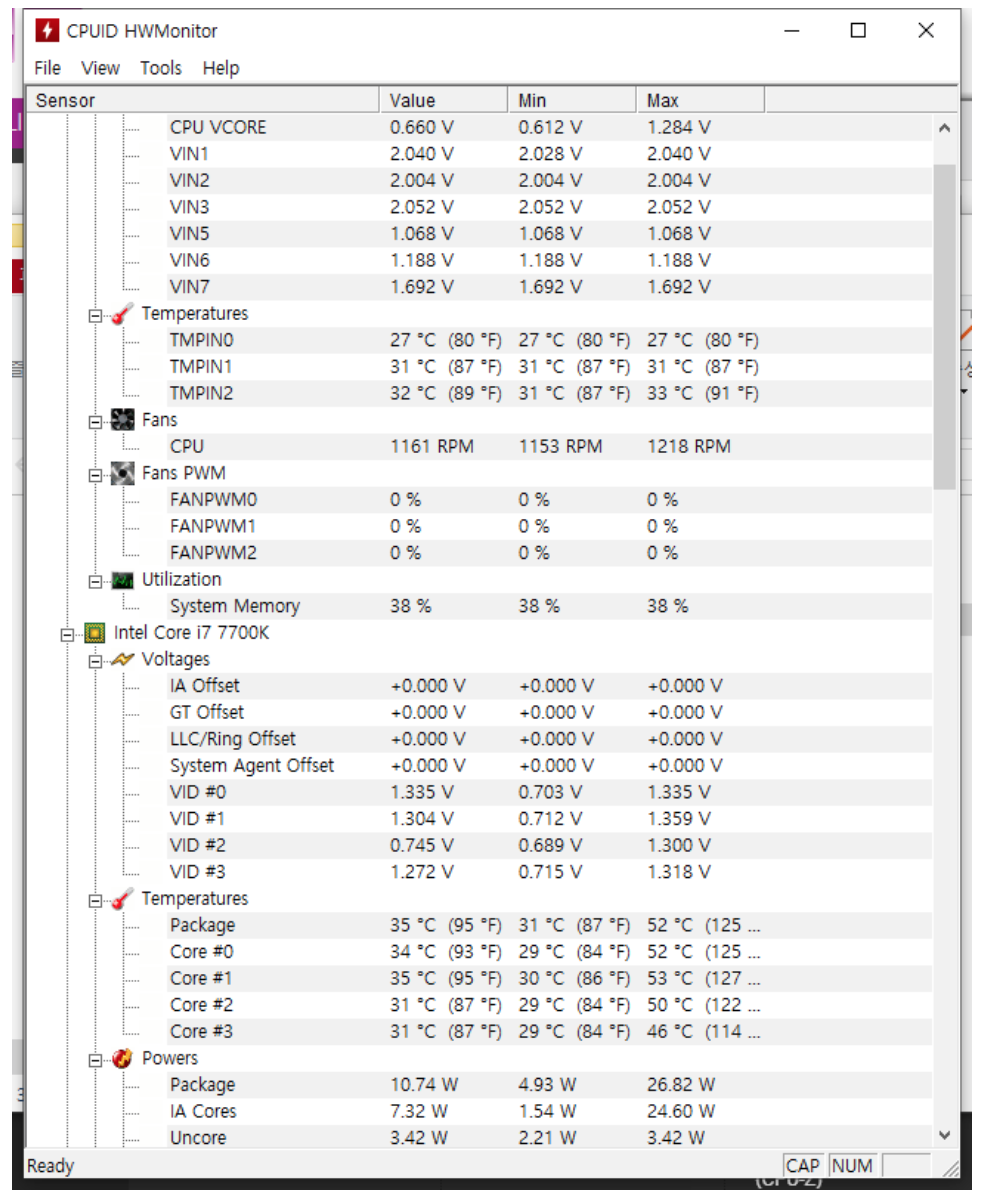Click the scrollbar down arrow
Screen dimensions: 984x1198
coord(945,1135)
